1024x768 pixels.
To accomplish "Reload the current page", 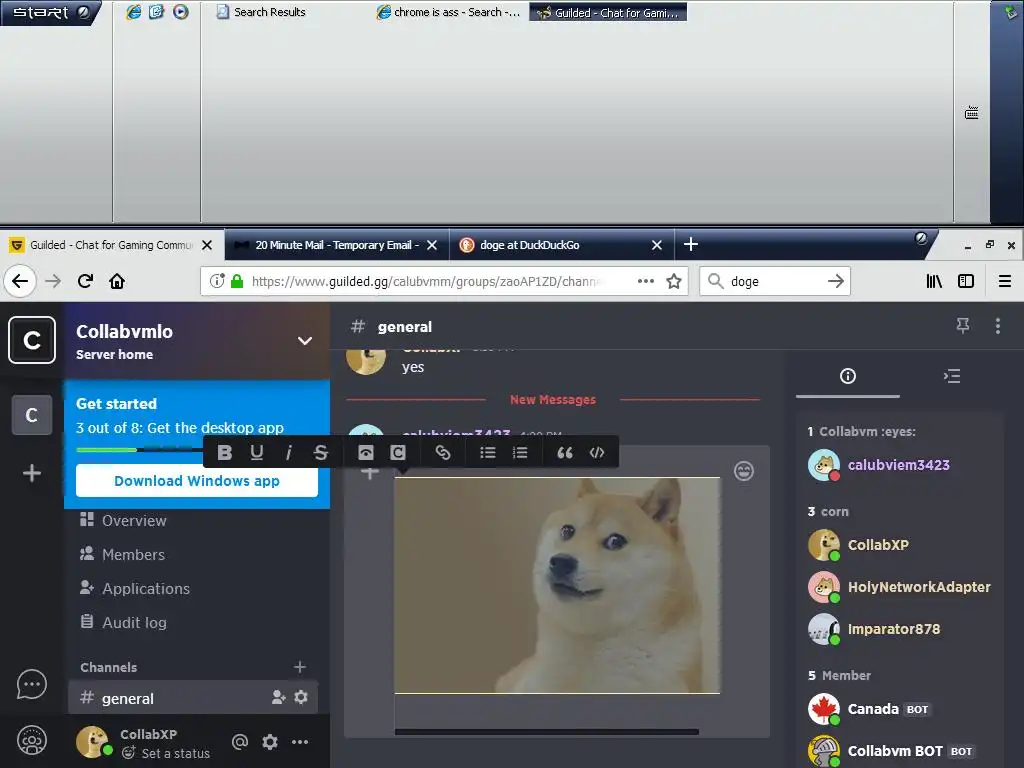I will point(85,281).
